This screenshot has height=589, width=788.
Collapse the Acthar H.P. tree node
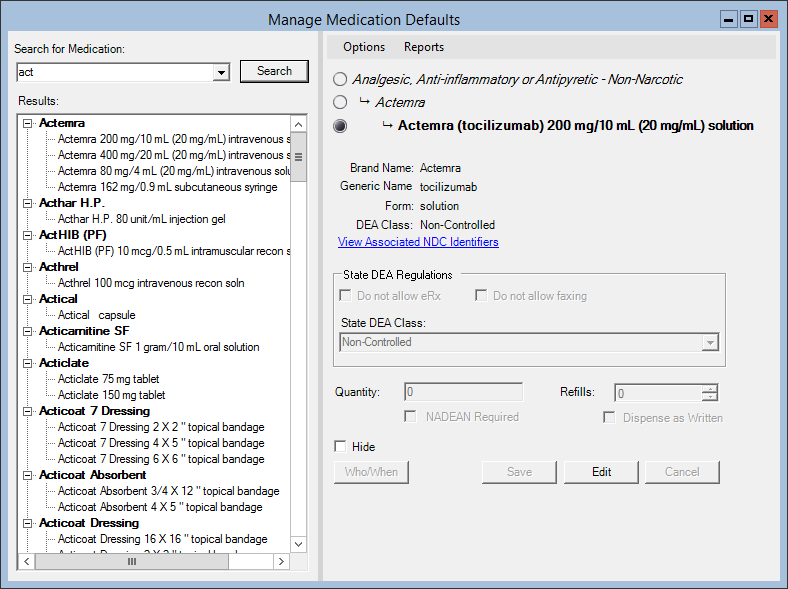click(x=28, y=204)
